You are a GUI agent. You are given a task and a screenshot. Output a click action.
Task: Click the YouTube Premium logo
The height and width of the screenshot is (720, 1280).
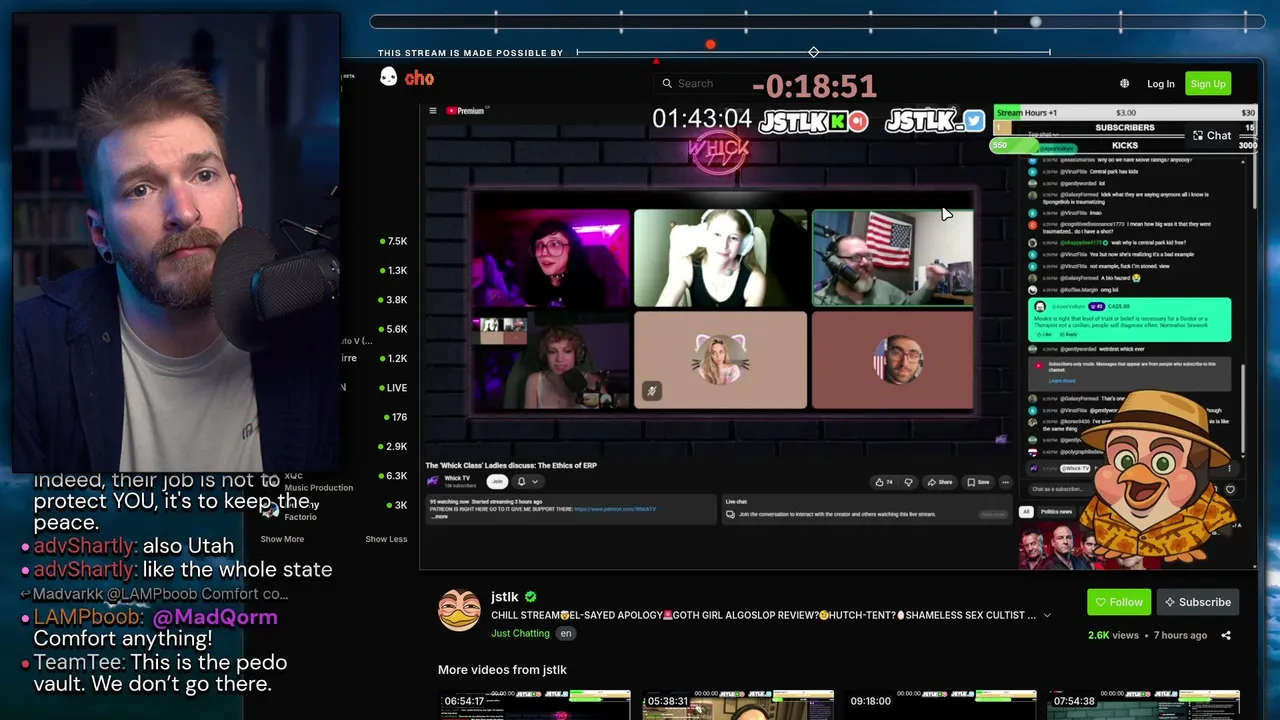coord(465,111)
